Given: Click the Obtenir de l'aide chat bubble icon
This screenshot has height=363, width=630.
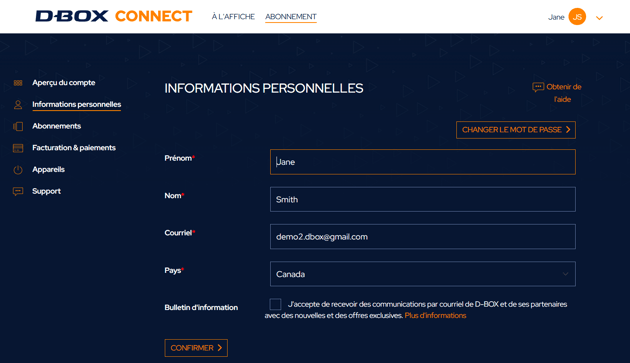Looking at the screenshot, I should tap(538, 87).
